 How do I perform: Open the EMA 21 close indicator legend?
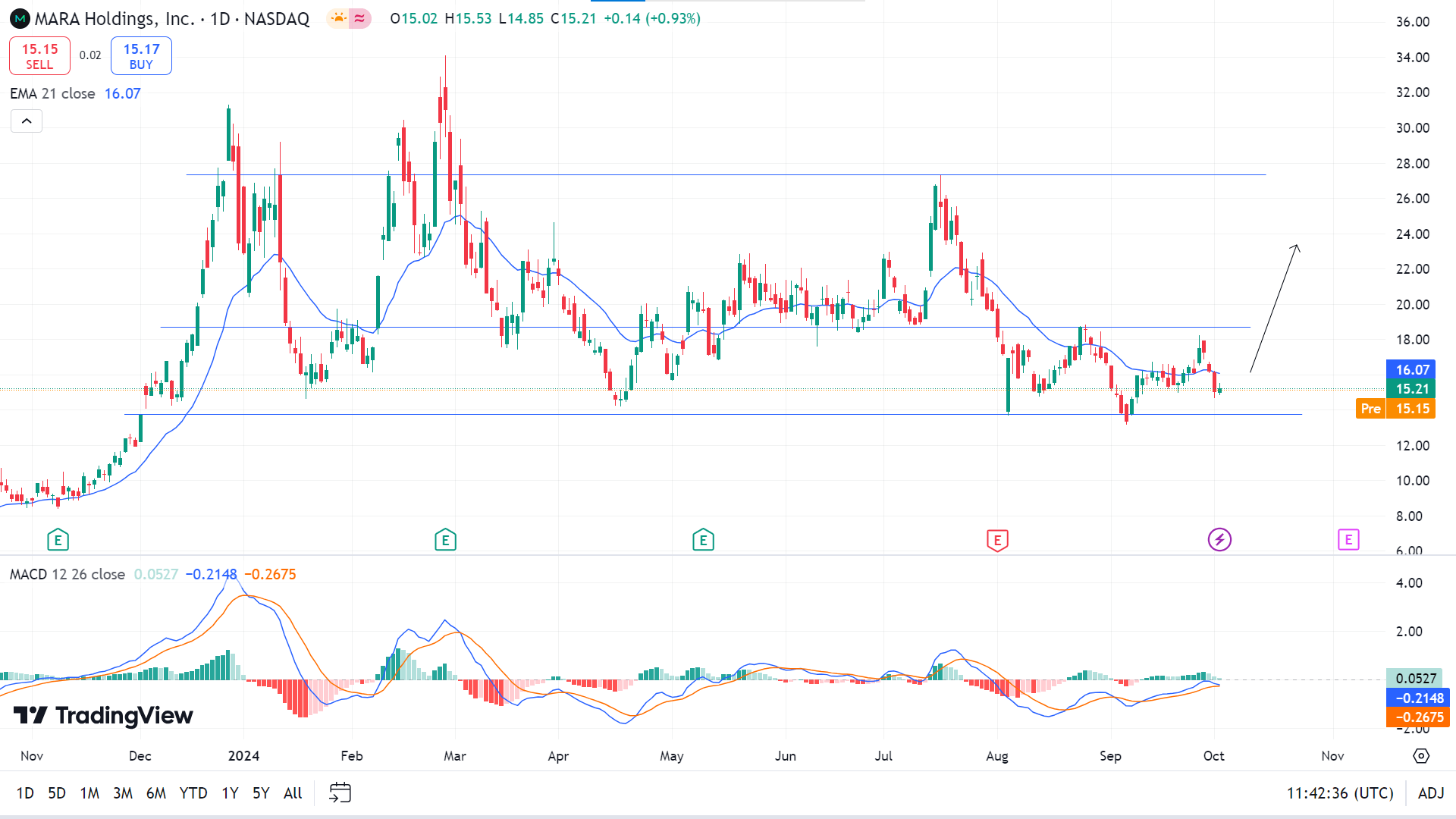point(52,93)
